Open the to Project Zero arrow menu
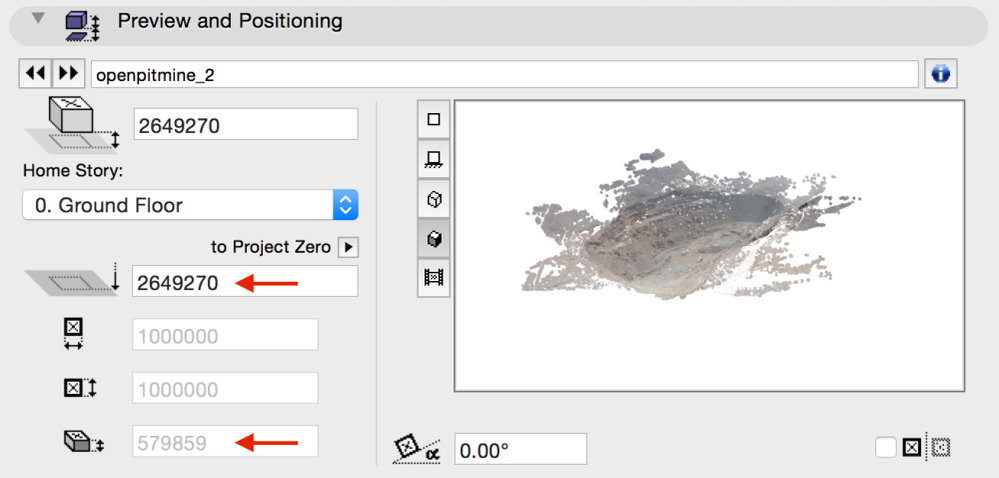 coord(348,246)
